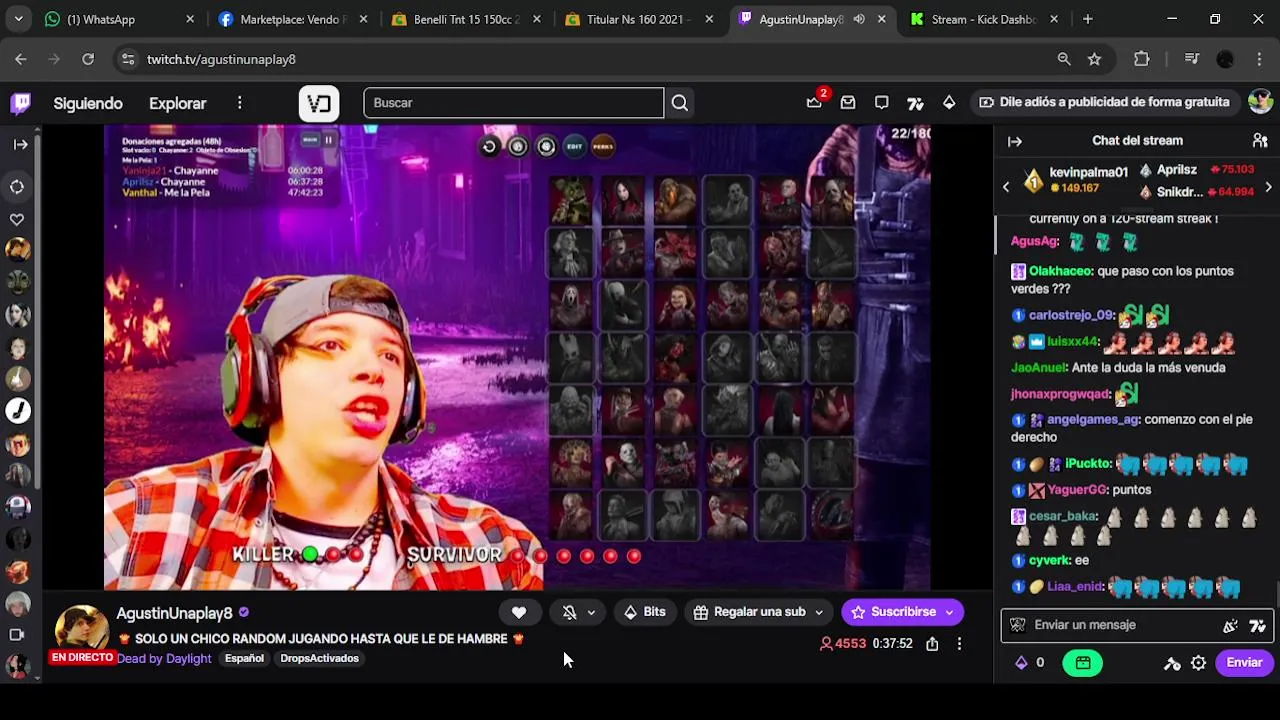This screenshot has height=720, width=1280.
Task: Click the Suscribirse button
Action: coord(893,612)
